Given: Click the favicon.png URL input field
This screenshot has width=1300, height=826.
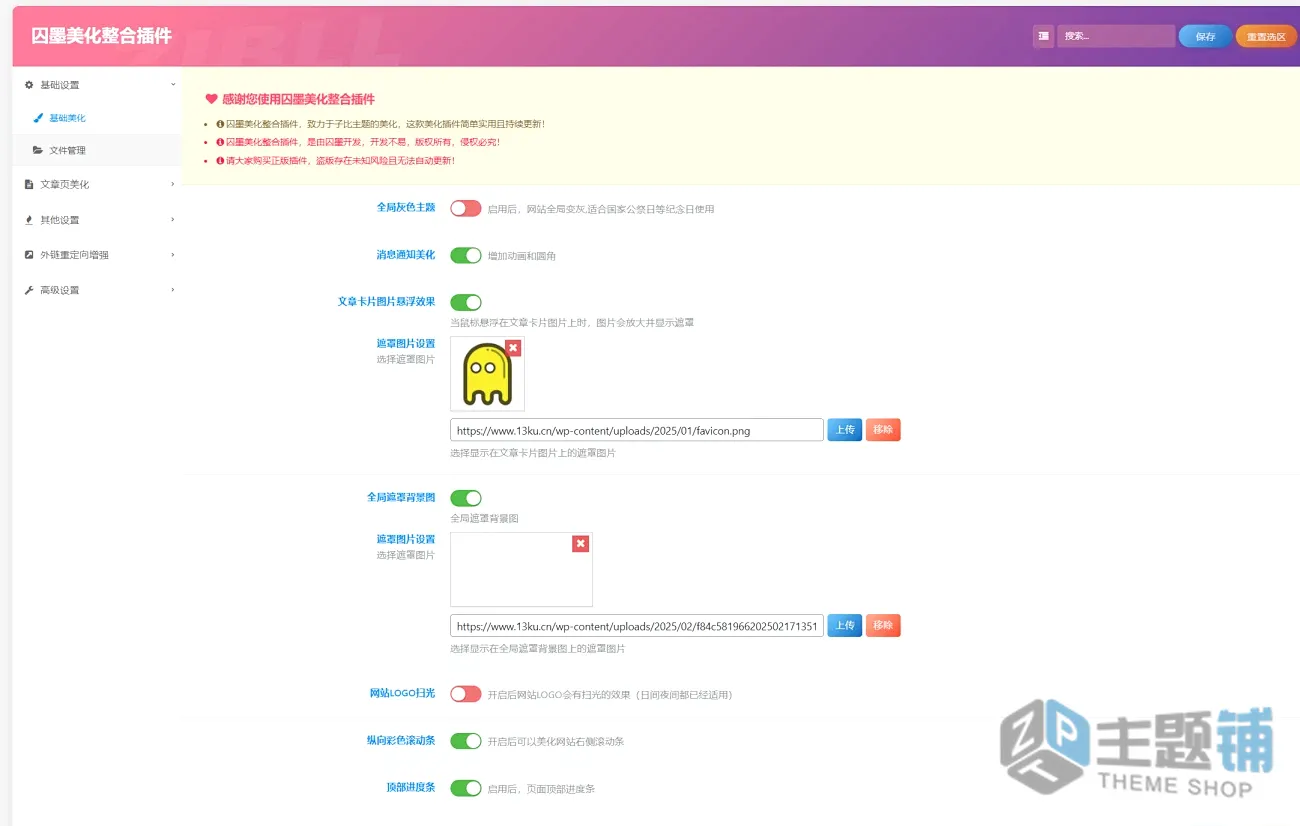Looking at the screenshot, I should point(637,430).
